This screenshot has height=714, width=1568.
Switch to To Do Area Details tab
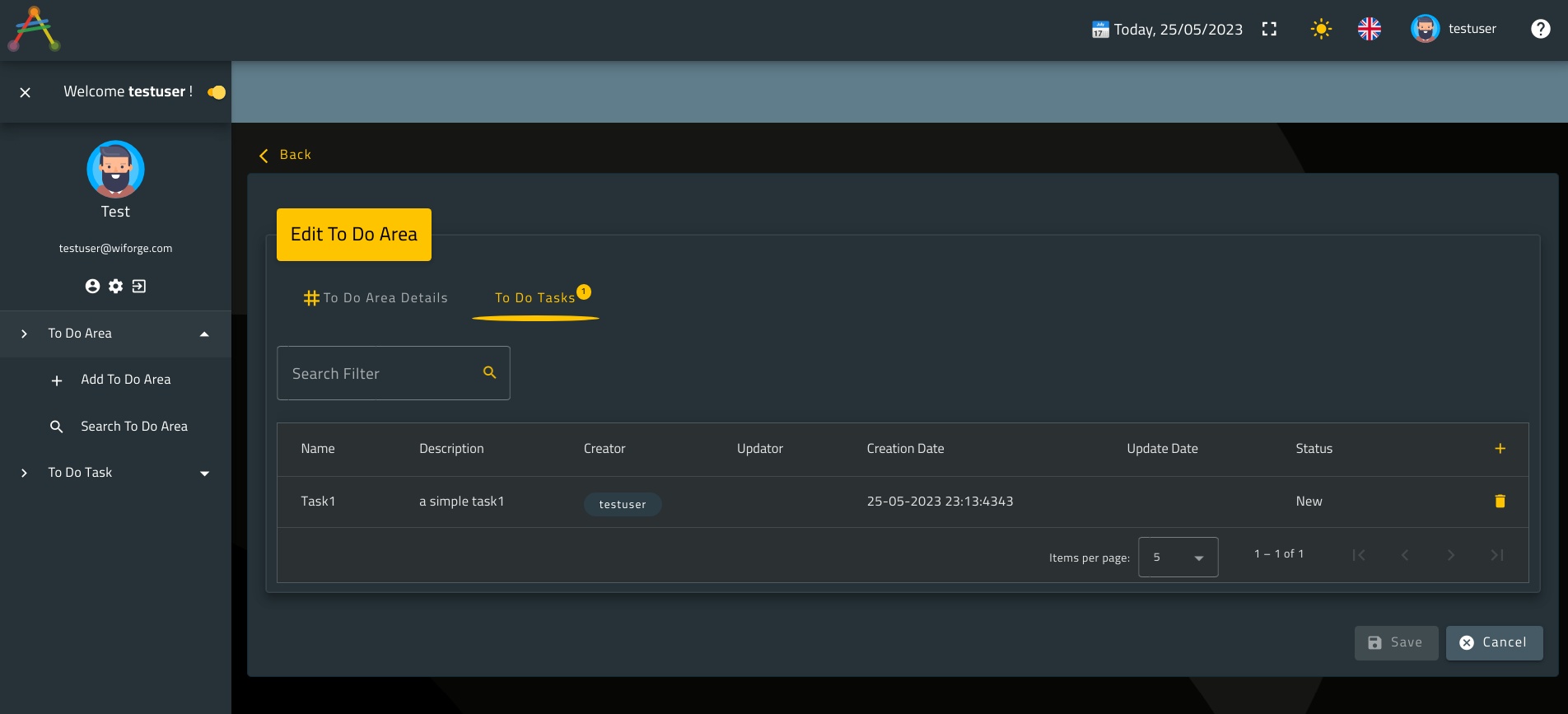click(x=376, y=298)
